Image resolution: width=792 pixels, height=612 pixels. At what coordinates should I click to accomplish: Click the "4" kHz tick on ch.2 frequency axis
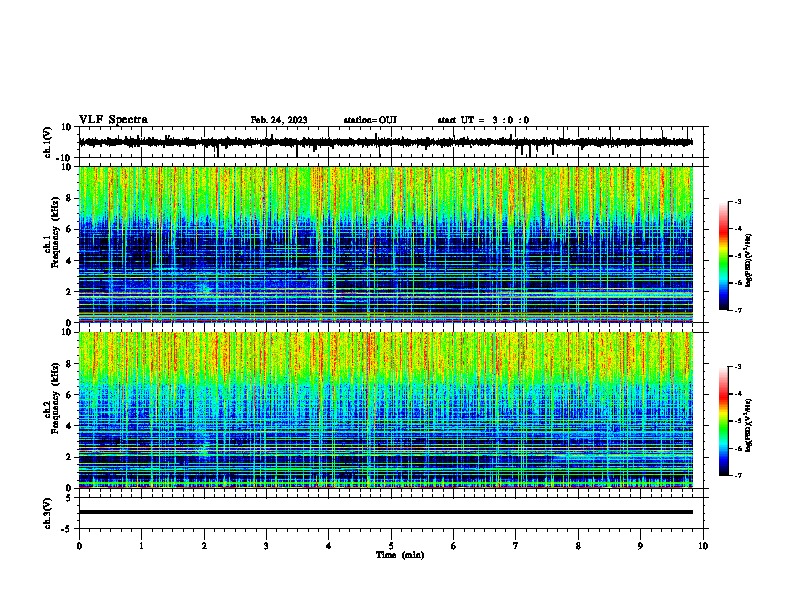[x=70, y=426]
